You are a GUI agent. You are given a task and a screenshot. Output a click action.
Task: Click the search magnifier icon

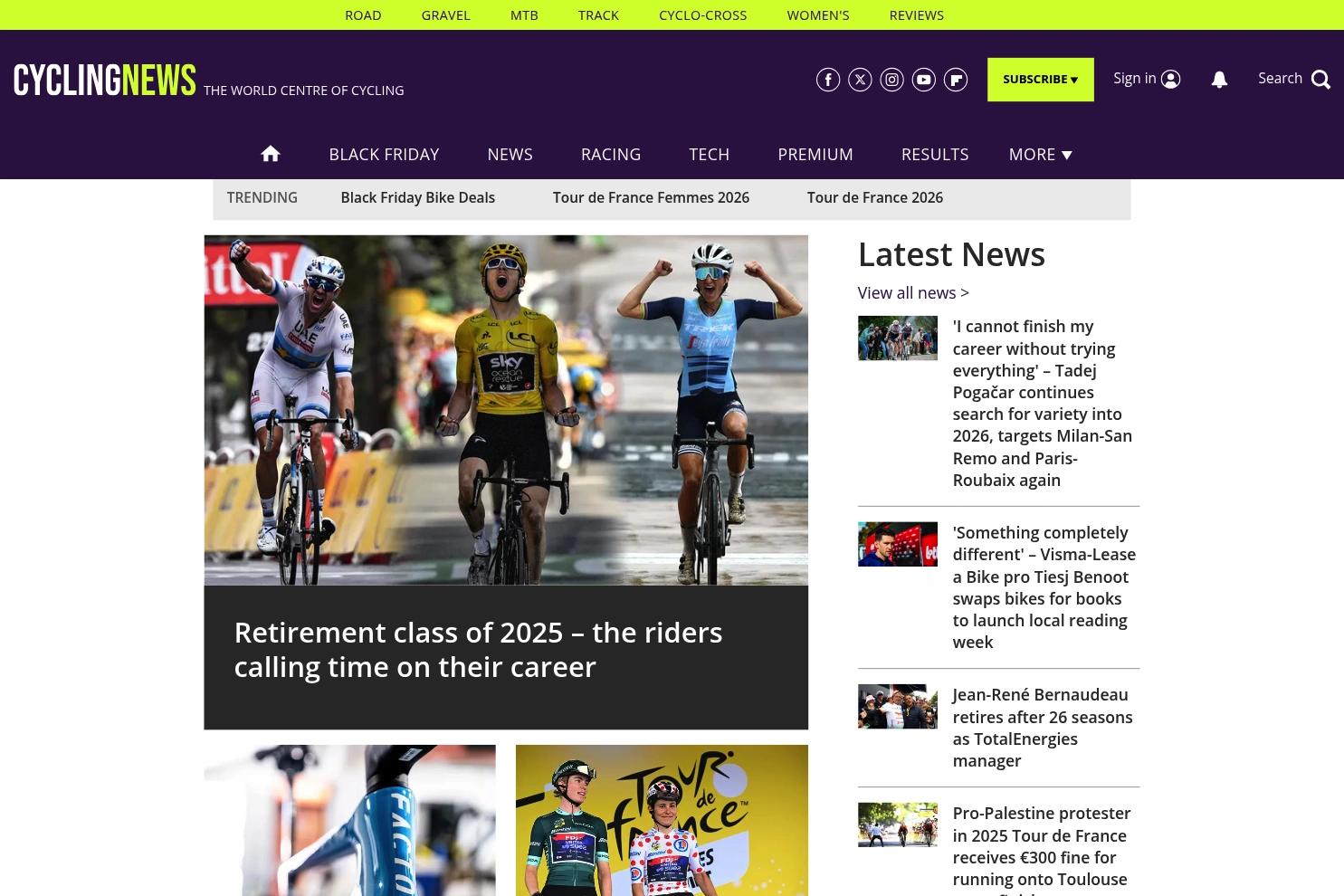[1320, 80]
